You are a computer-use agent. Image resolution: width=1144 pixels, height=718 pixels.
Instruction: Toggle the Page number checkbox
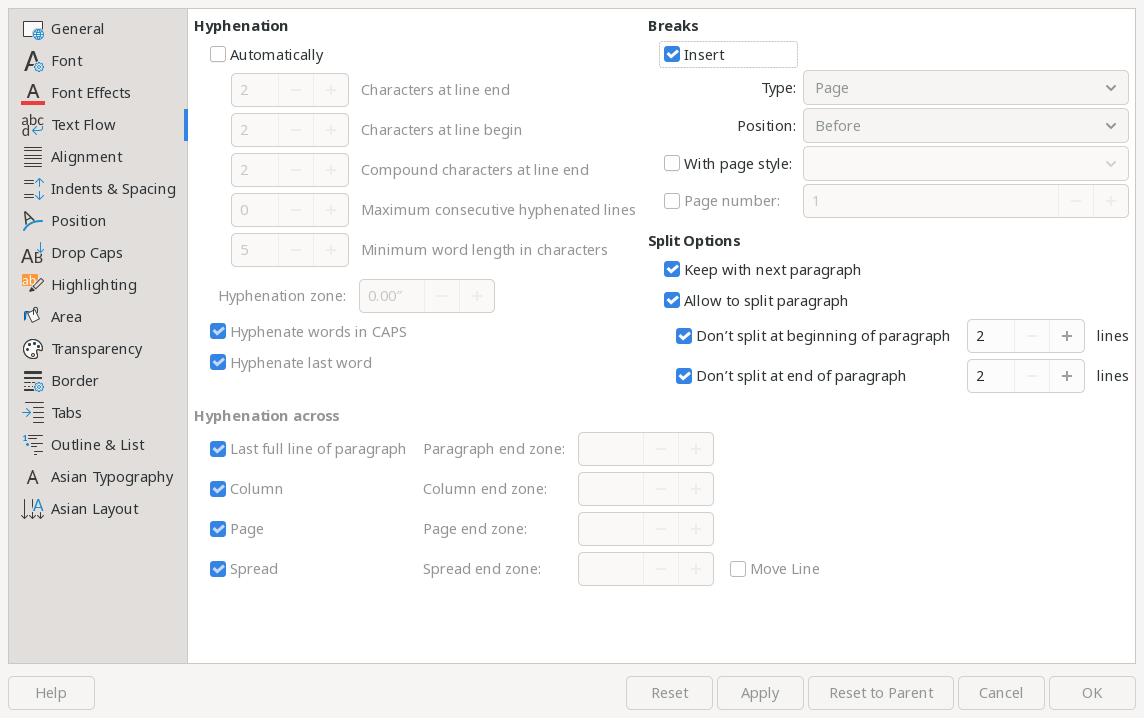[672, 201]
